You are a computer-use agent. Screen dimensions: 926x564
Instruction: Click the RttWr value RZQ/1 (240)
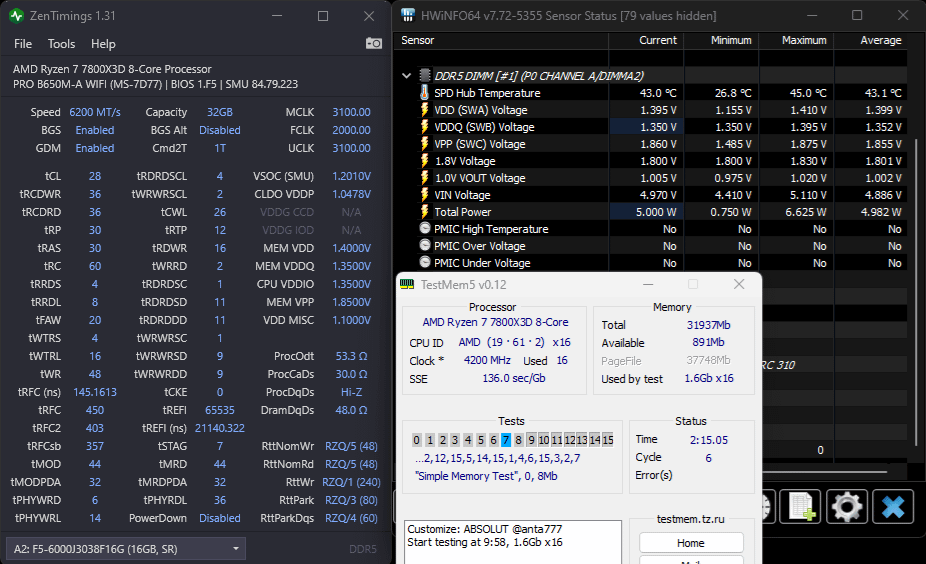[351, 482]
